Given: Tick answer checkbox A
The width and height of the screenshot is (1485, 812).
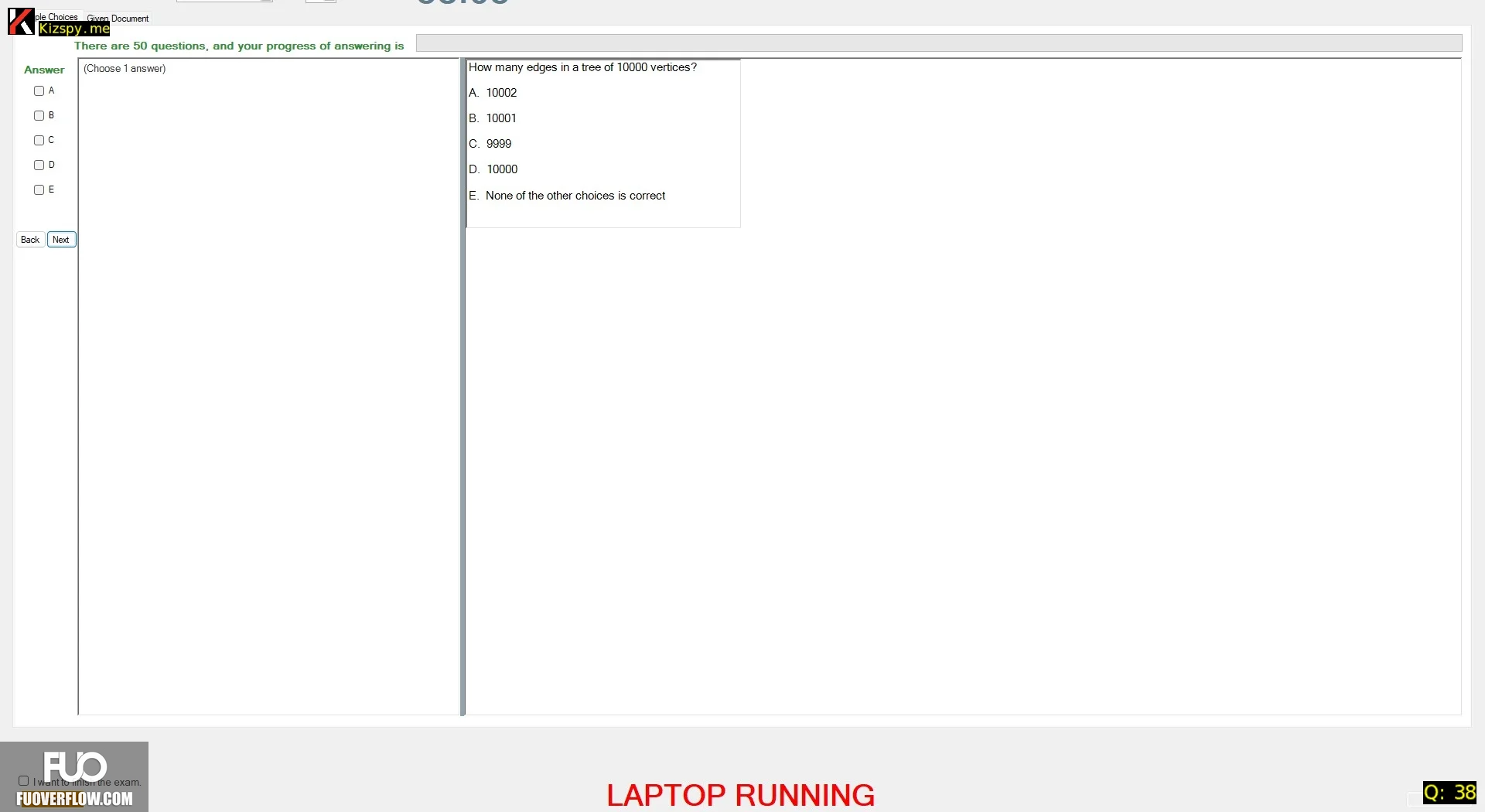Looking at the screenshot, I should (x=39, y=91).
